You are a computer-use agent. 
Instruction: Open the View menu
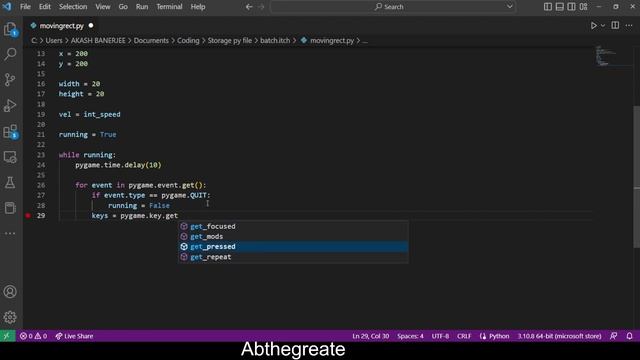coord(103,7)
